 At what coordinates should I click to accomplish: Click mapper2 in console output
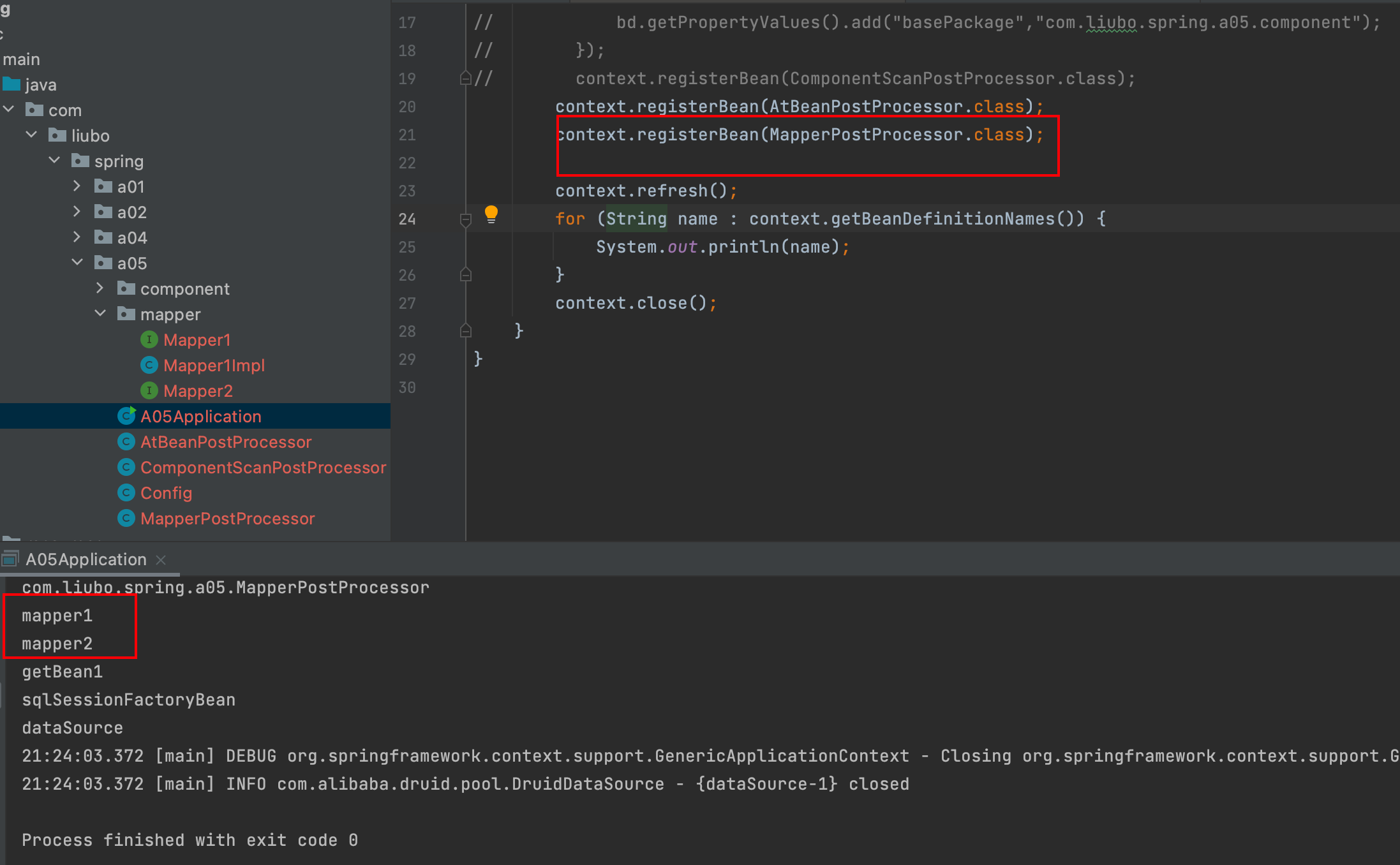click(x=57, y=644)
